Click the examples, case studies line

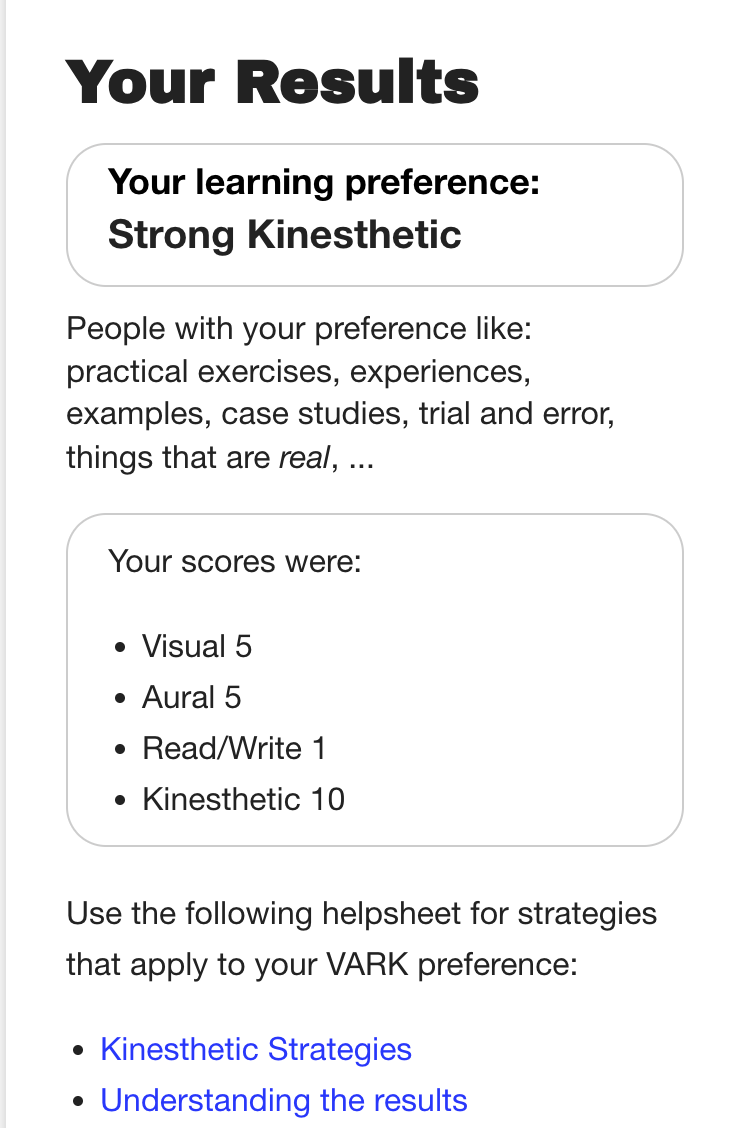340,414
